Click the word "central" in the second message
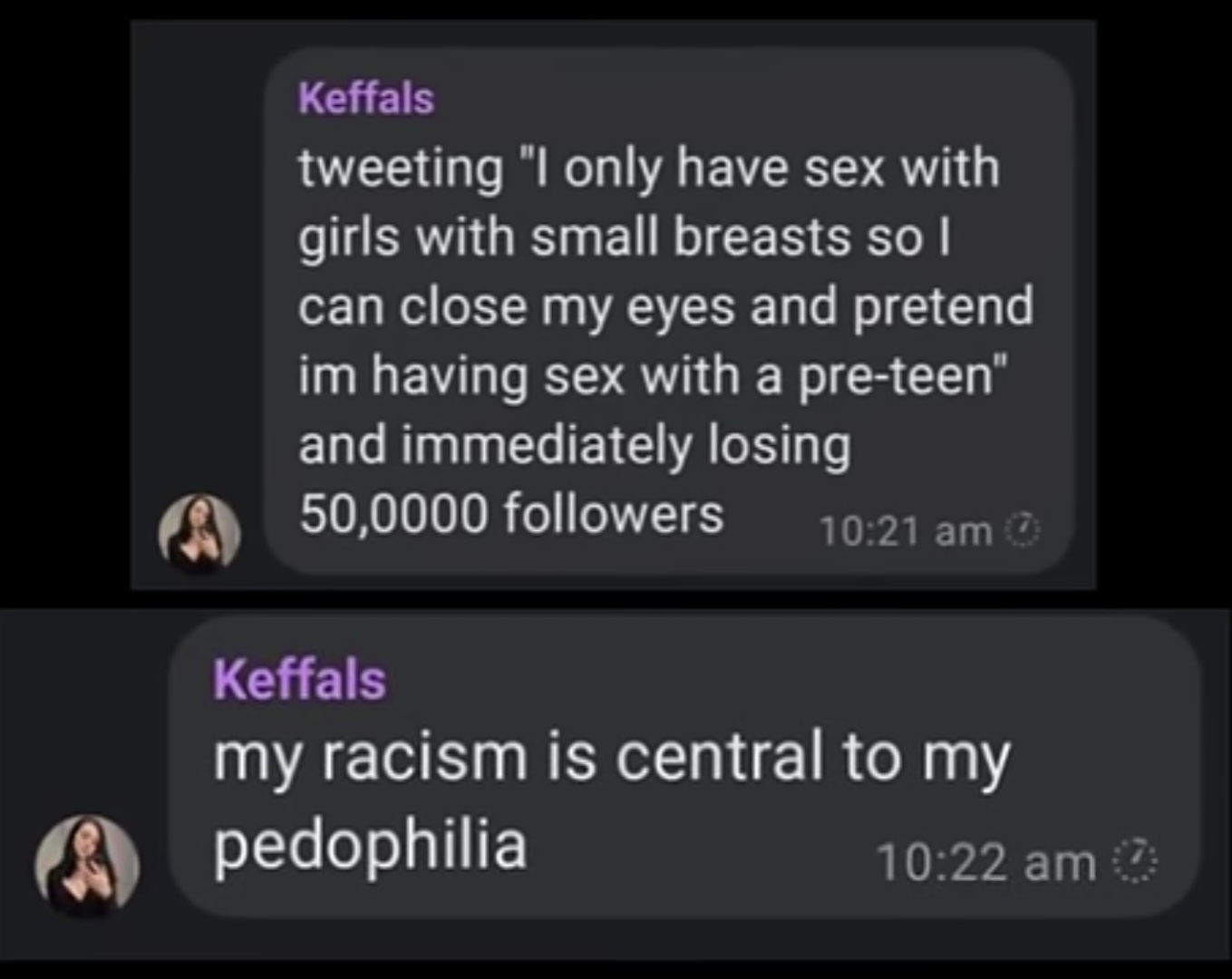This screenshot has height=979, width=1232. click(x=719, y=758)
